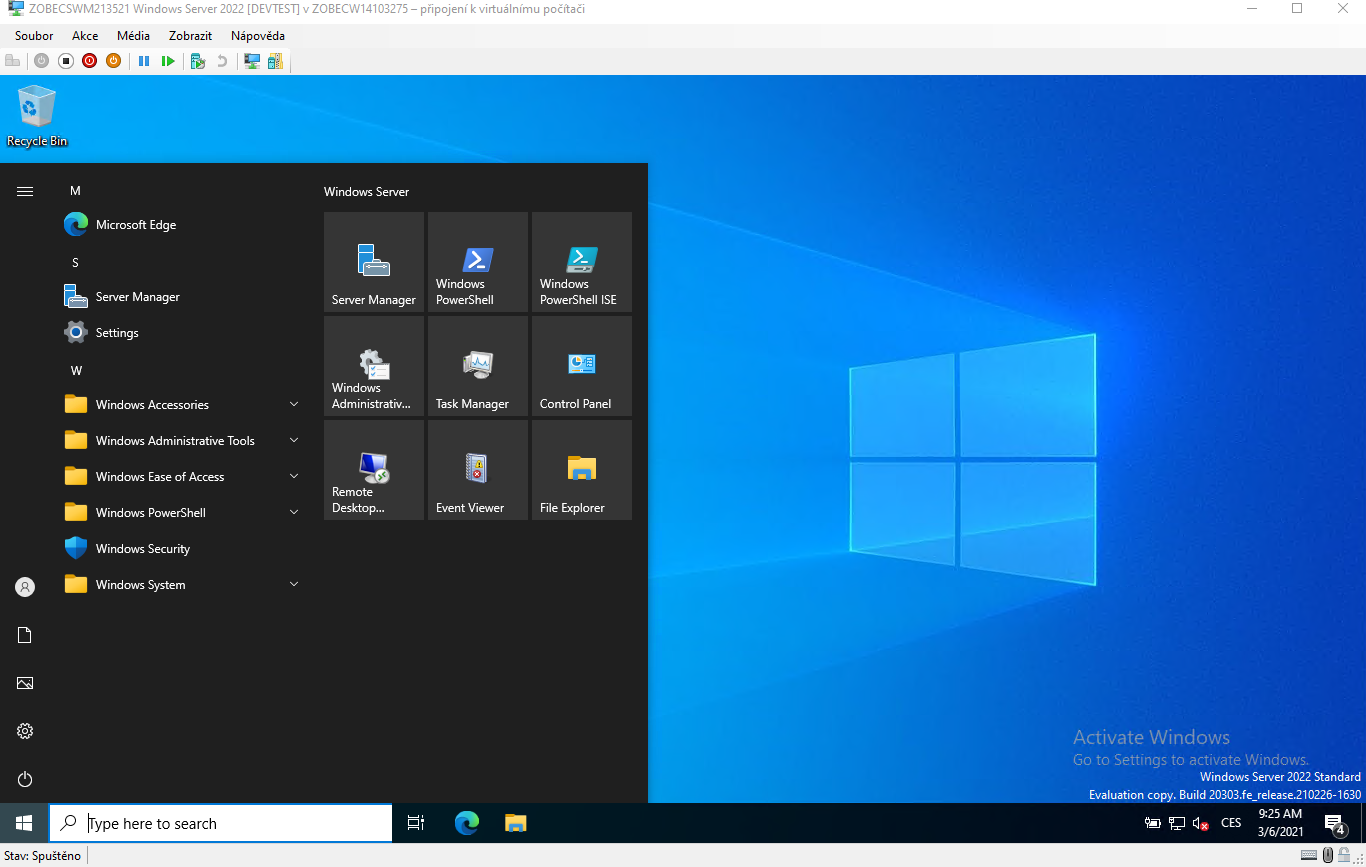Open Settings gear in the Start rail

pos(25,731)
